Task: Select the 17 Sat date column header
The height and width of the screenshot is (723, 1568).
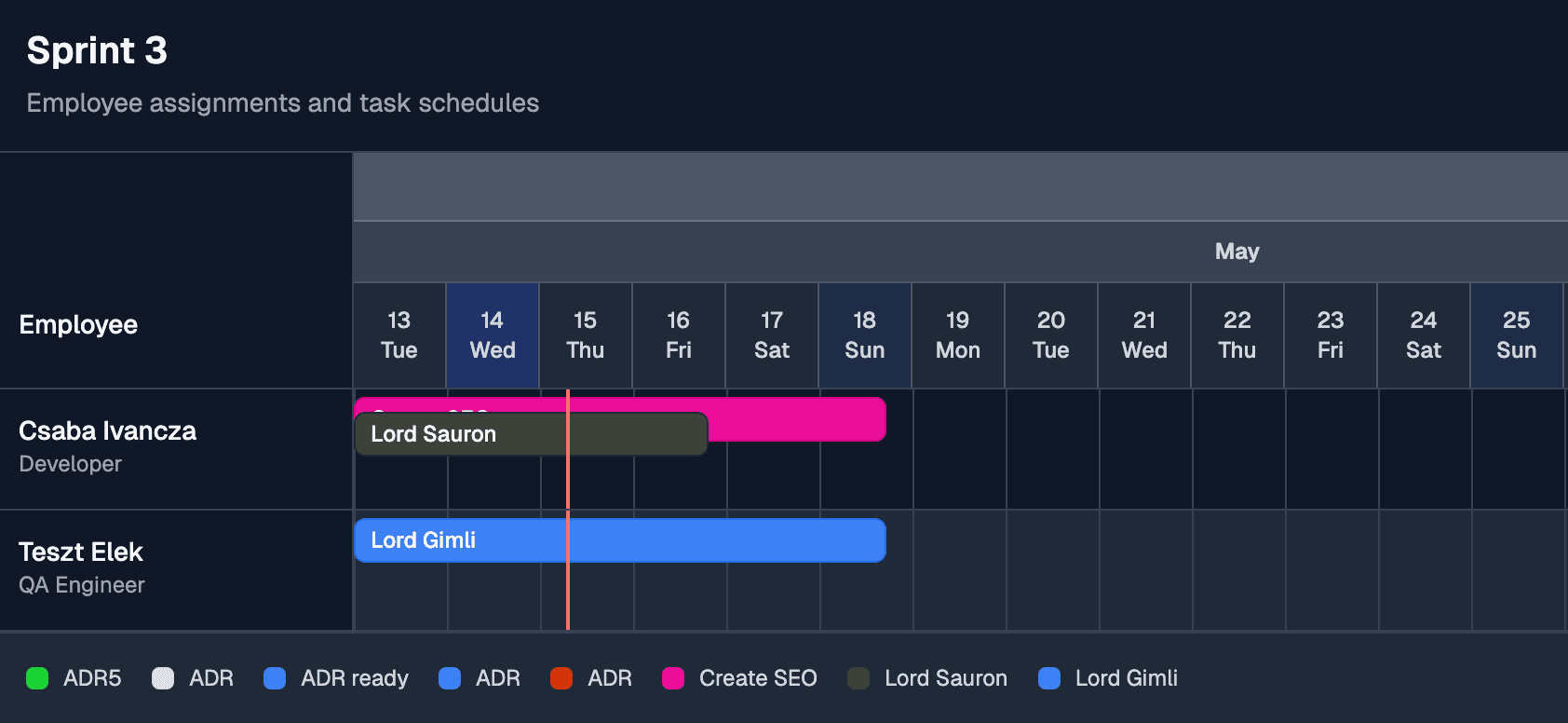Action: tap(772, 335)
